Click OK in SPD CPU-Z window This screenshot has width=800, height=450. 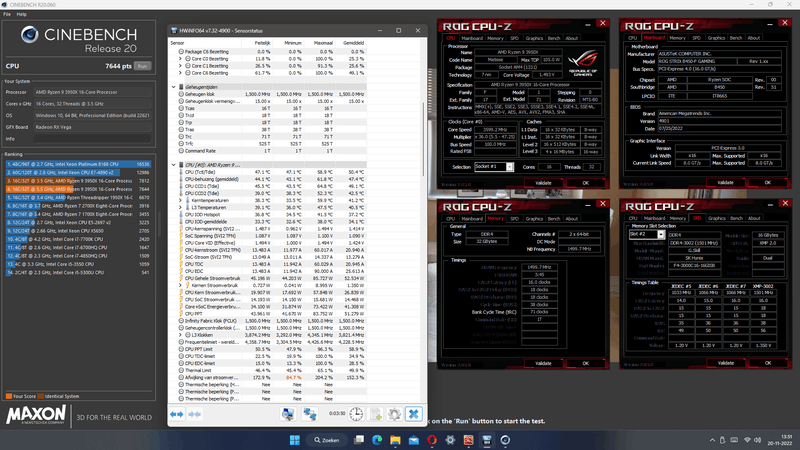coord(768,363)
